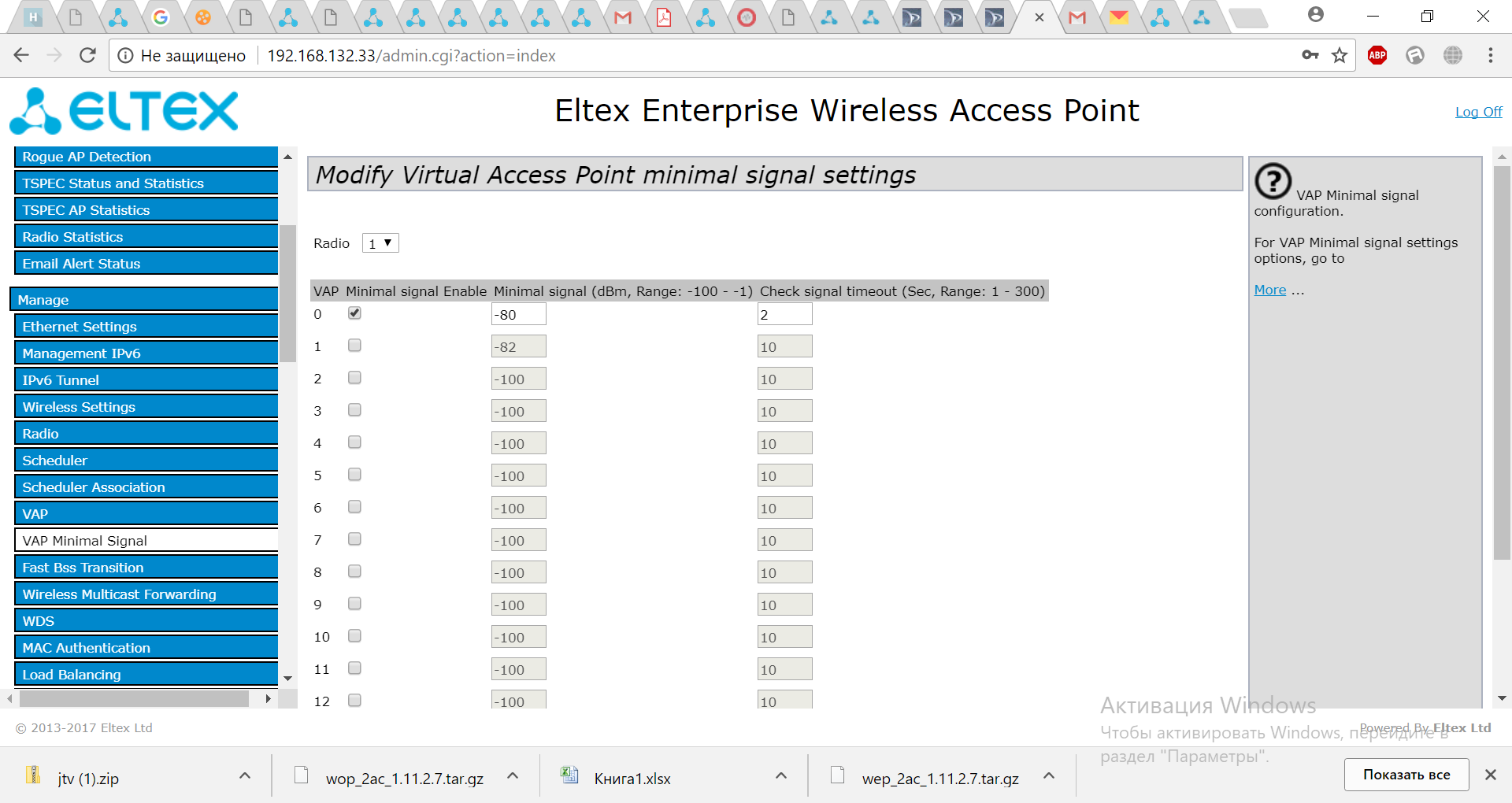
Task: Enable minimal signal for VAP 5
Action: [354, 475]
